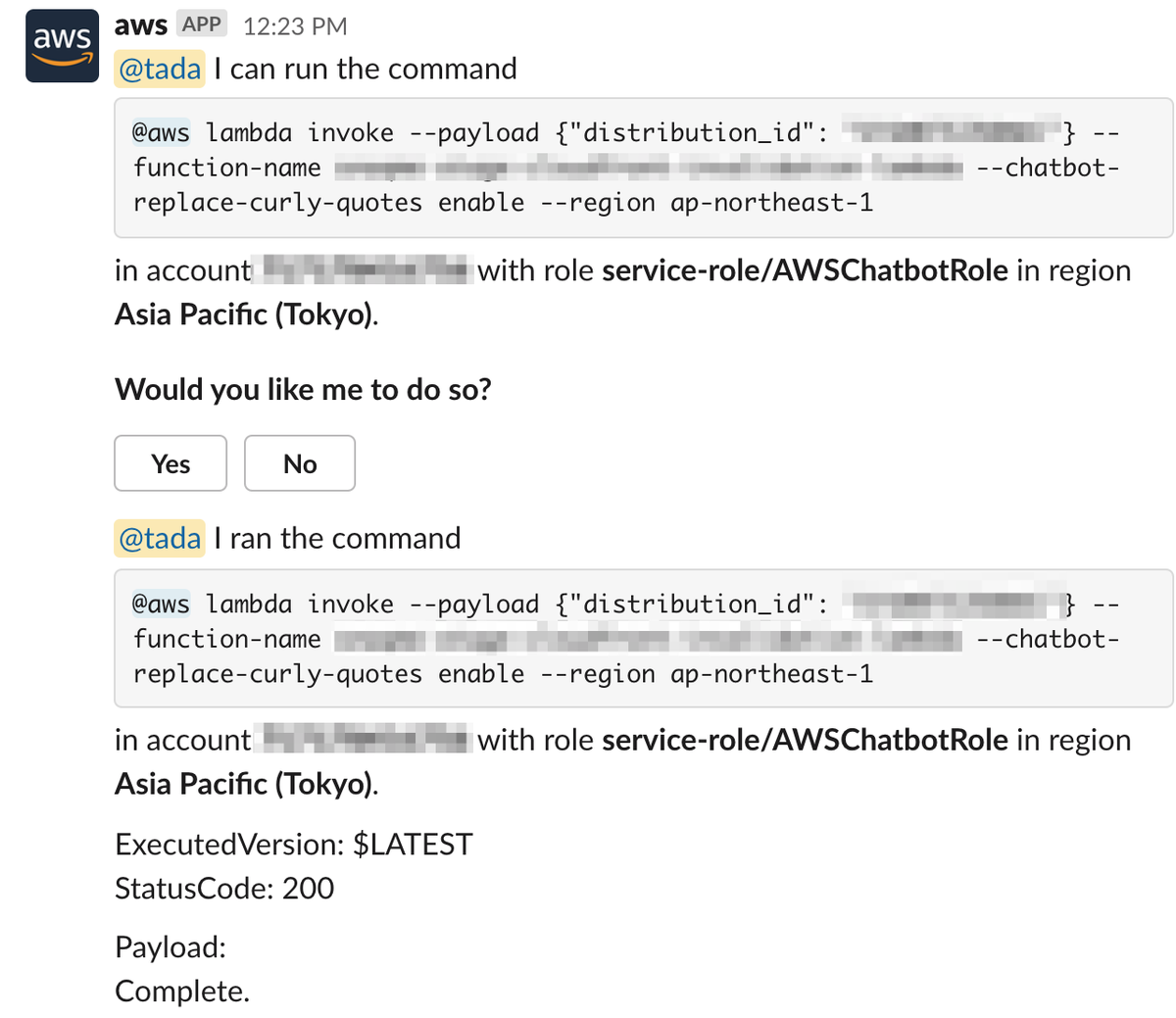1176x1018 pixels.
Task: Click the aws app avatar icon
Action: (62, 46)
